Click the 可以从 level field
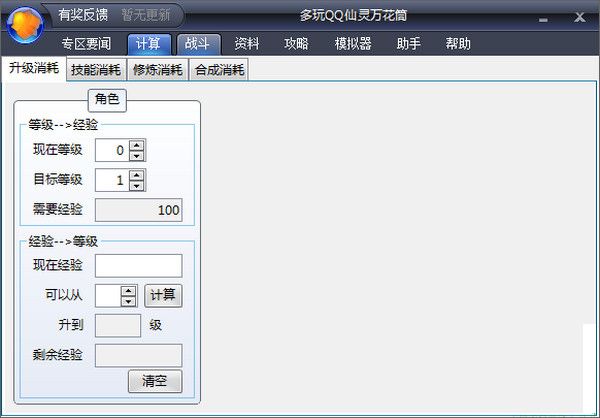 point(108,296)
